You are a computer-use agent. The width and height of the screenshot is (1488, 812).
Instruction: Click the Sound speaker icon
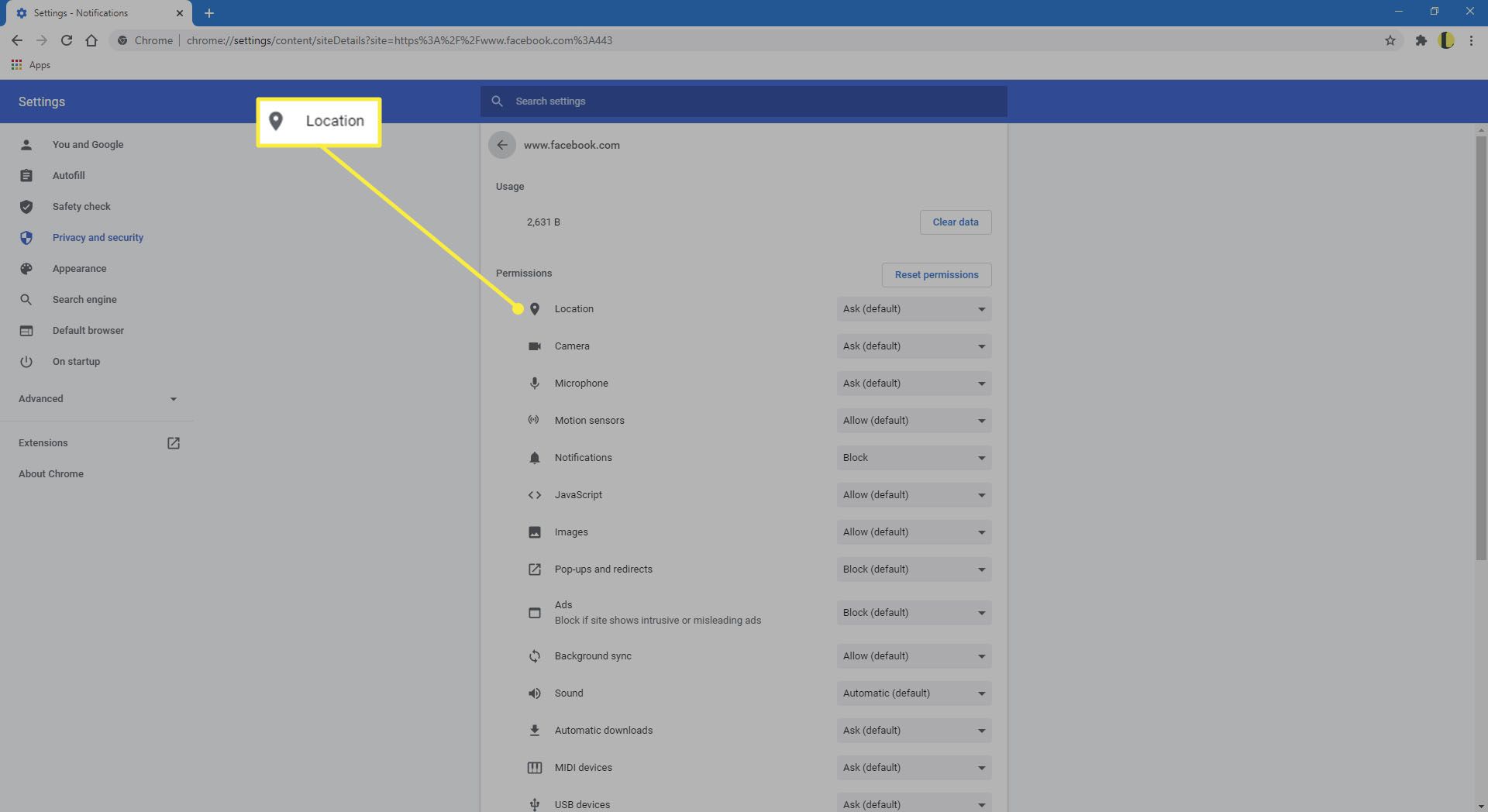tap(535, 693)
